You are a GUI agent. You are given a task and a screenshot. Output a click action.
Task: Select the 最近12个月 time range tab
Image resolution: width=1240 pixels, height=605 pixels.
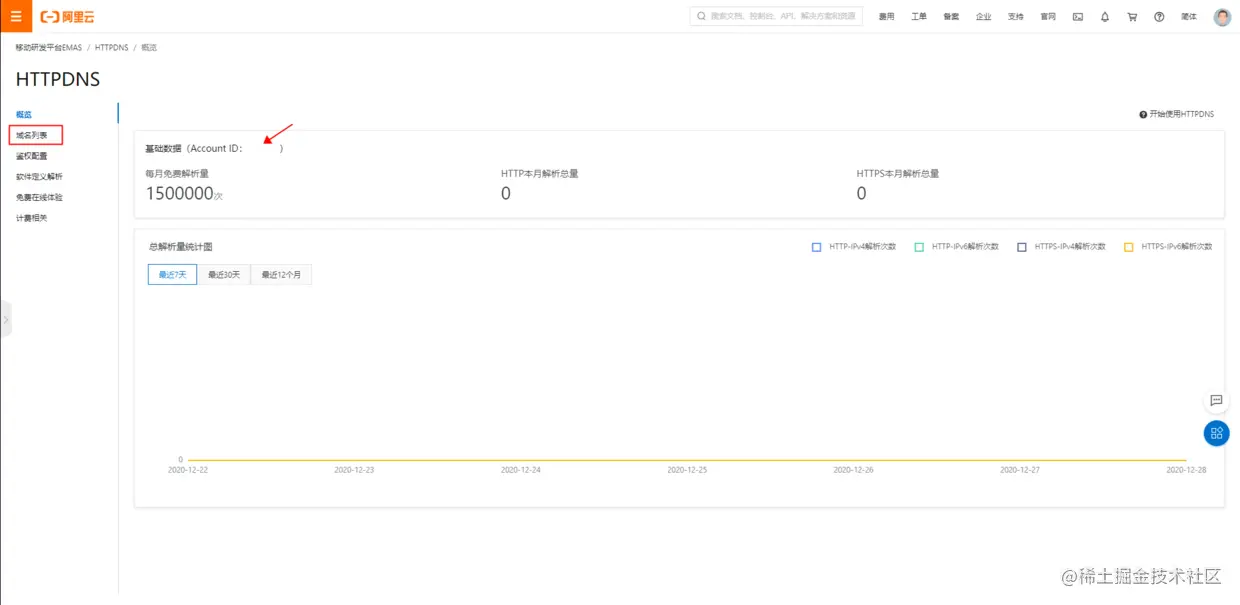click(281, 274)
